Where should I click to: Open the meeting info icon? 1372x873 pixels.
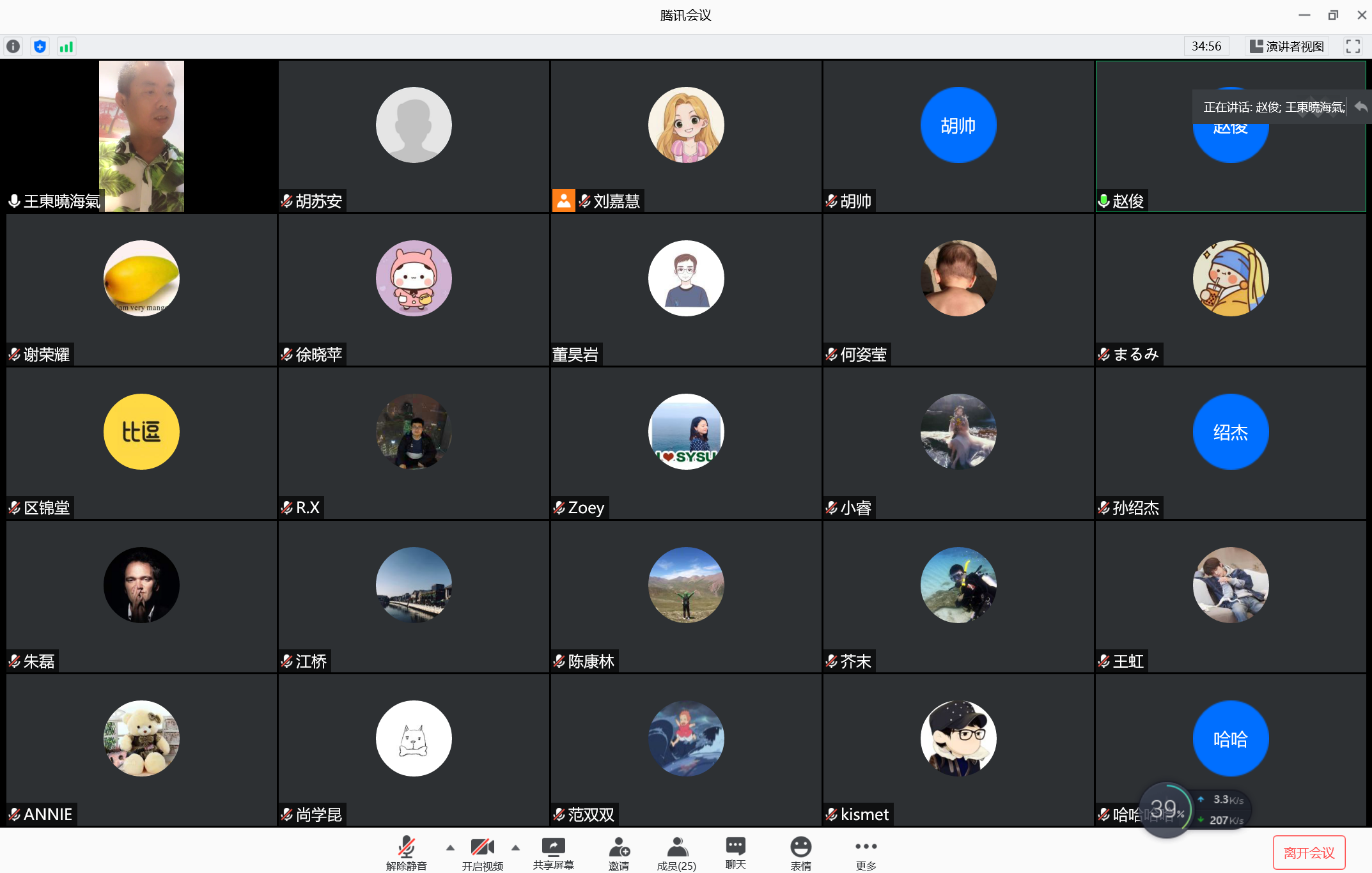tap(13, 47)
